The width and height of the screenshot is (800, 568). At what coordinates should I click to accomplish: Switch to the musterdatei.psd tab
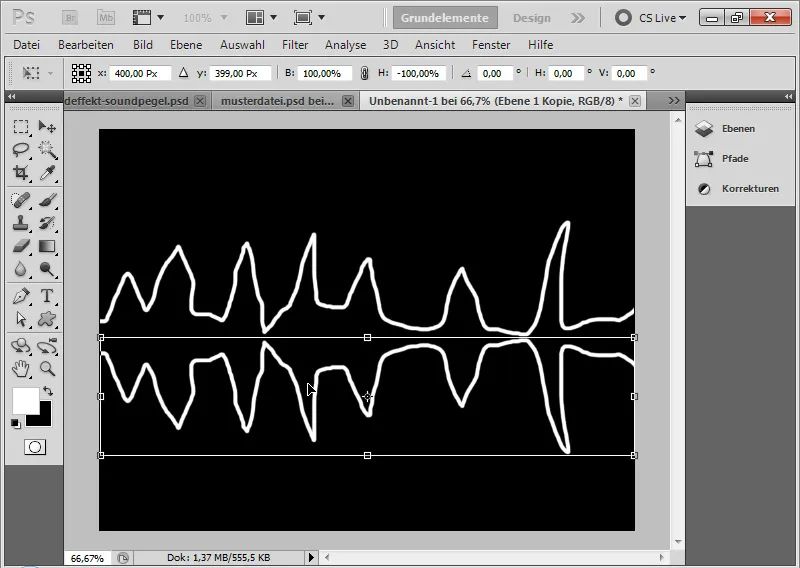pyautogui.click(x=277, y=101)
